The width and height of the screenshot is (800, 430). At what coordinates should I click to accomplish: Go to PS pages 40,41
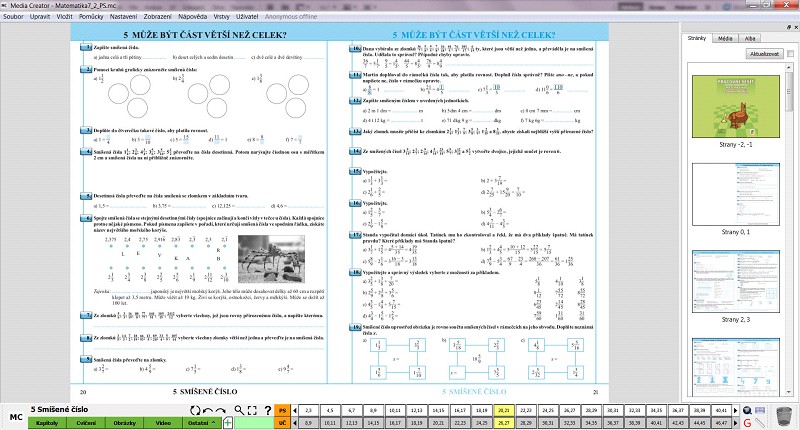click(721, 410)
